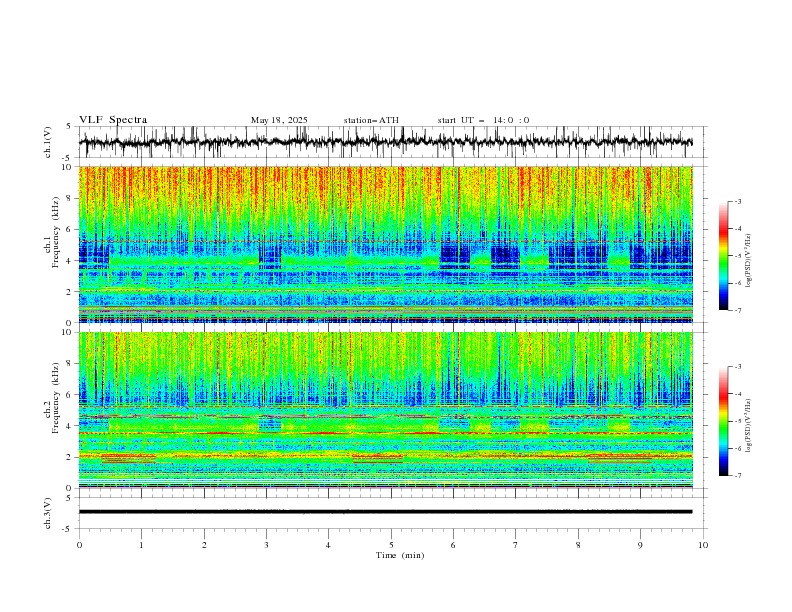Viewport: 792px width, 612px height.
Task: Click the 'ch.3(V)' waveform axis label
Action: coord(48,513)
